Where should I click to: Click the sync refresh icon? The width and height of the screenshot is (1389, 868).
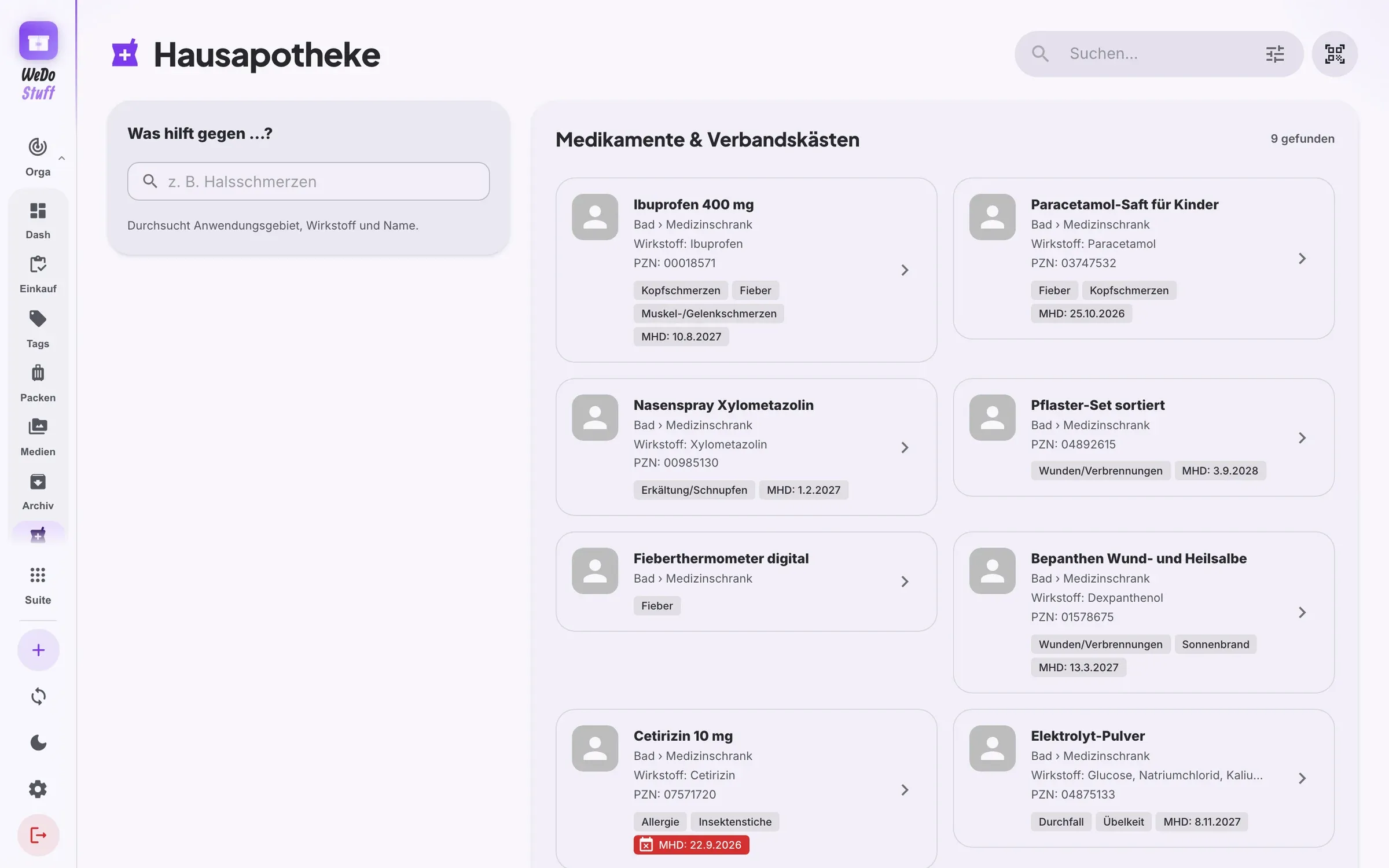pos(38,696)
